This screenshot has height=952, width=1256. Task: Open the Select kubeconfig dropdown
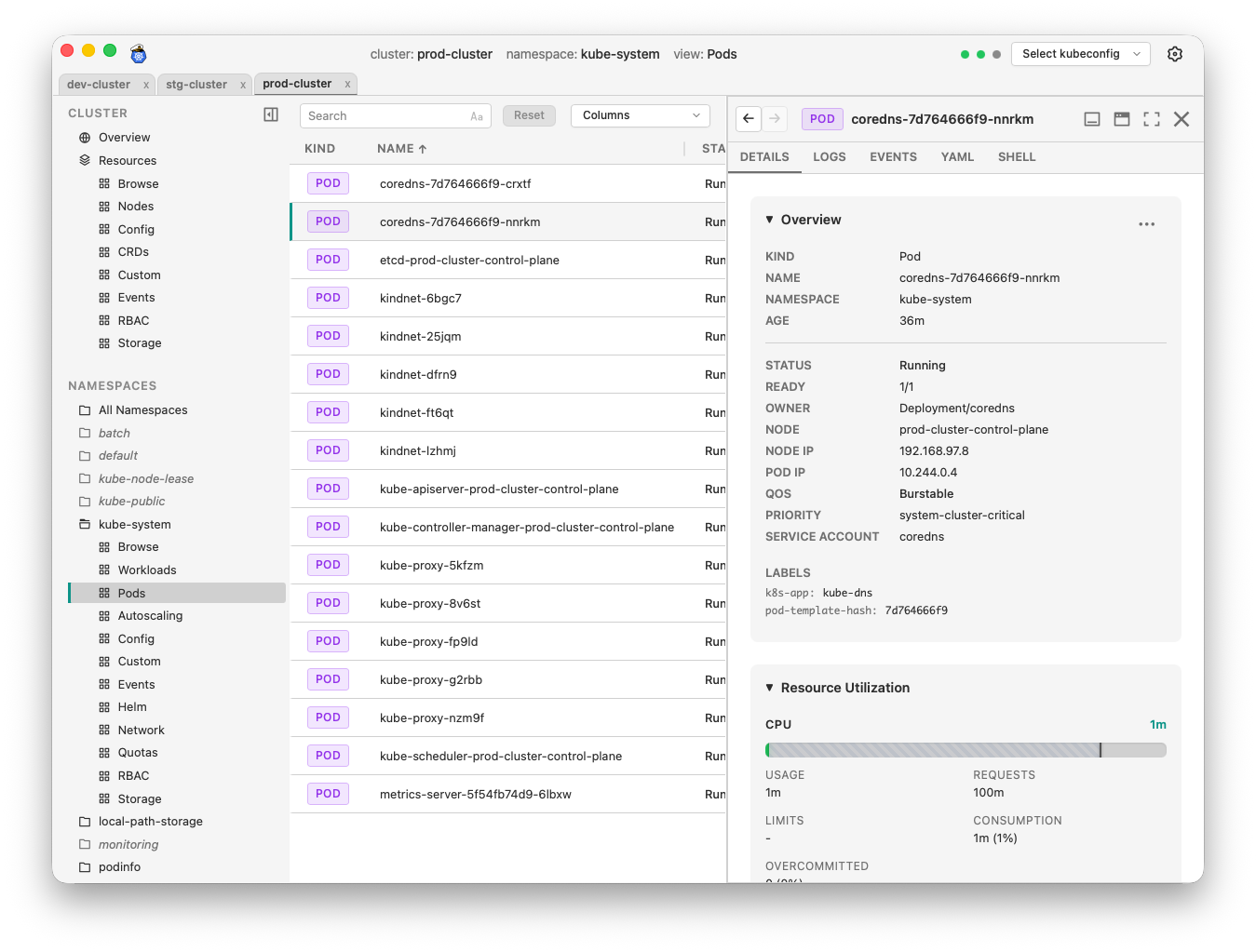pos(1080,54)
